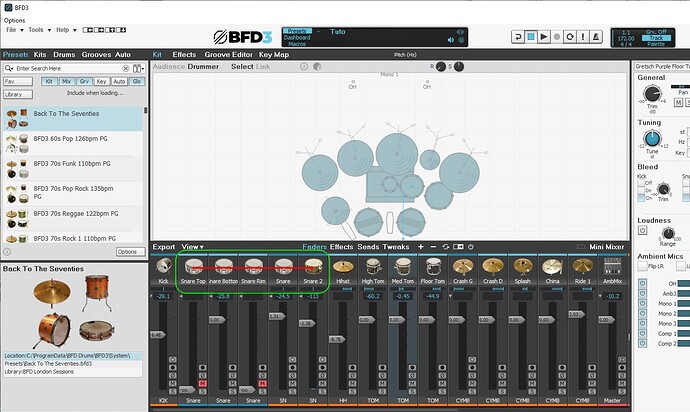Image resolution: width=690 pixels, height=412 pixels.
Task: Toggle the Auto filter button
Action: pos(119,81)
